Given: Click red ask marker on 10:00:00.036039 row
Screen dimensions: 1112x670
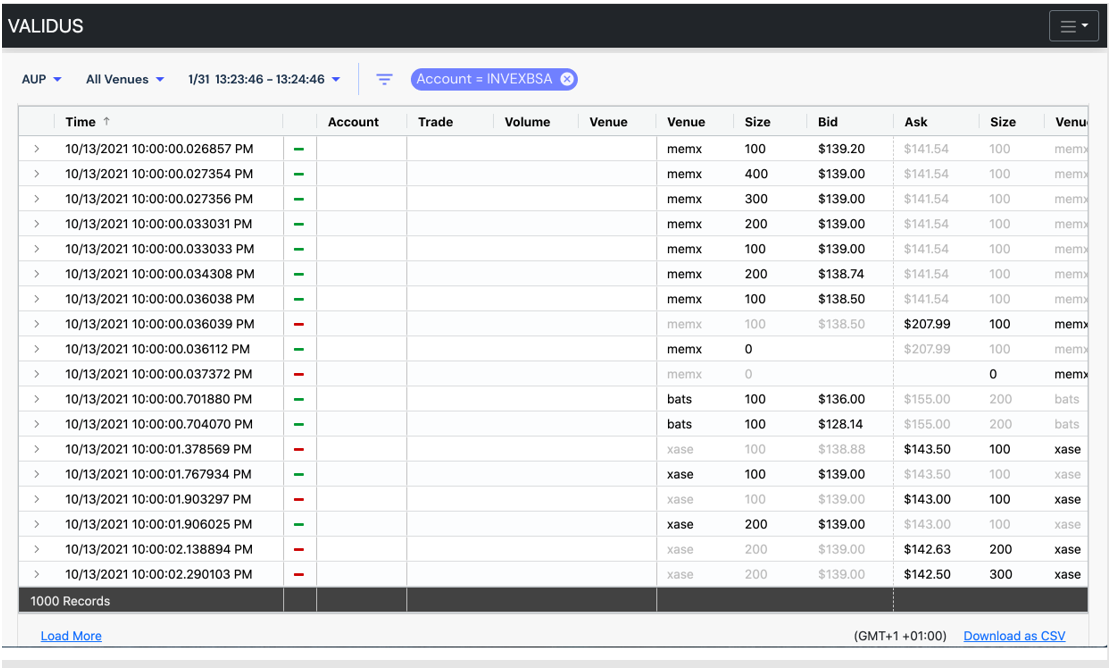Looking at the screenshot, I should tap(299, 324).
